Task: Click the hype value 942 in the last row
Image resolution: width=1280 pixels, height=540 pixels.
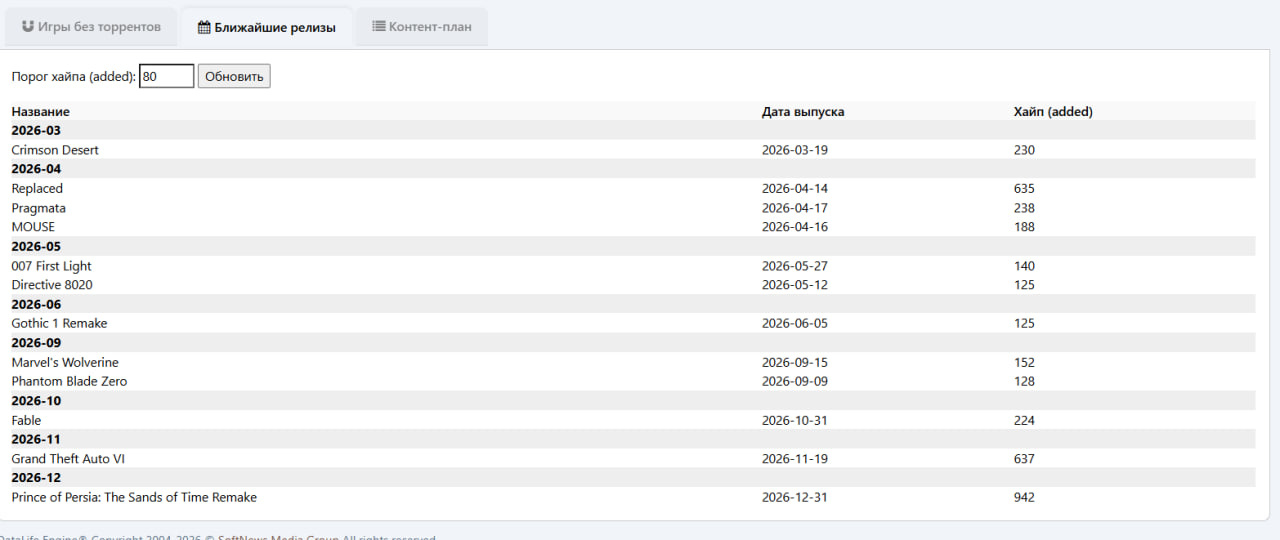Action: click(x=1024, y=497)
